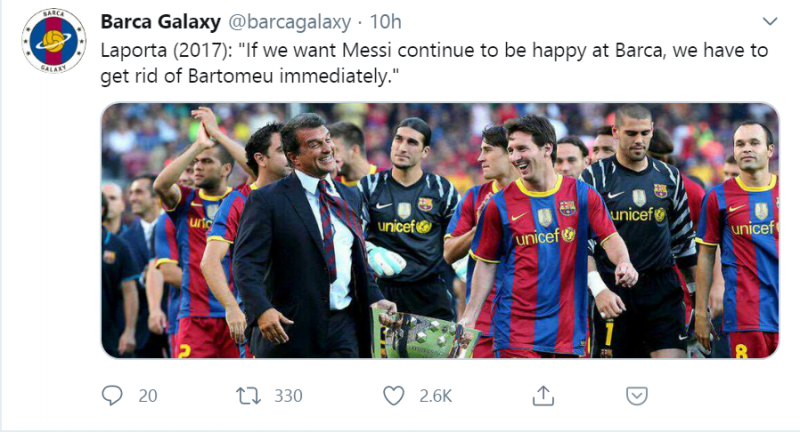Open the tweet's 10h timestamp
Screen dimensions: 800x432
coord(384,21)
